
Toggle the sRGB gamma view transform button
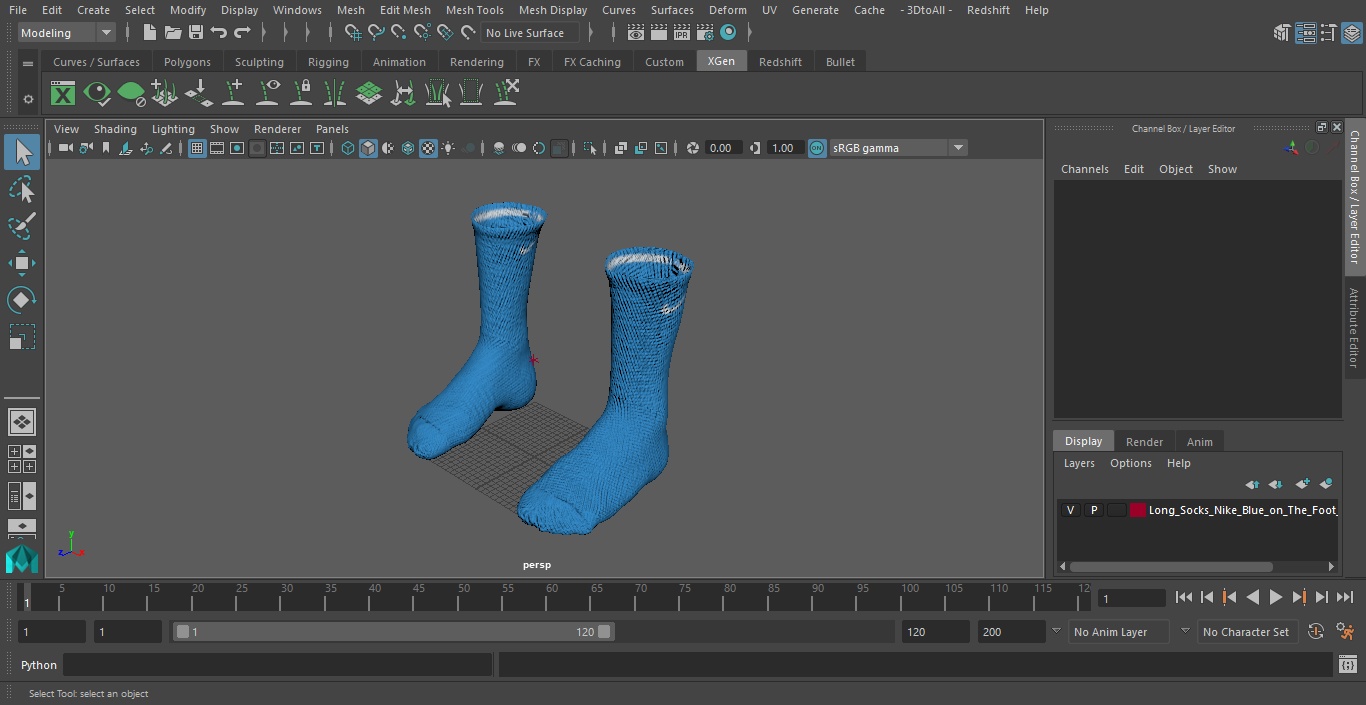[x=817, y=148]
